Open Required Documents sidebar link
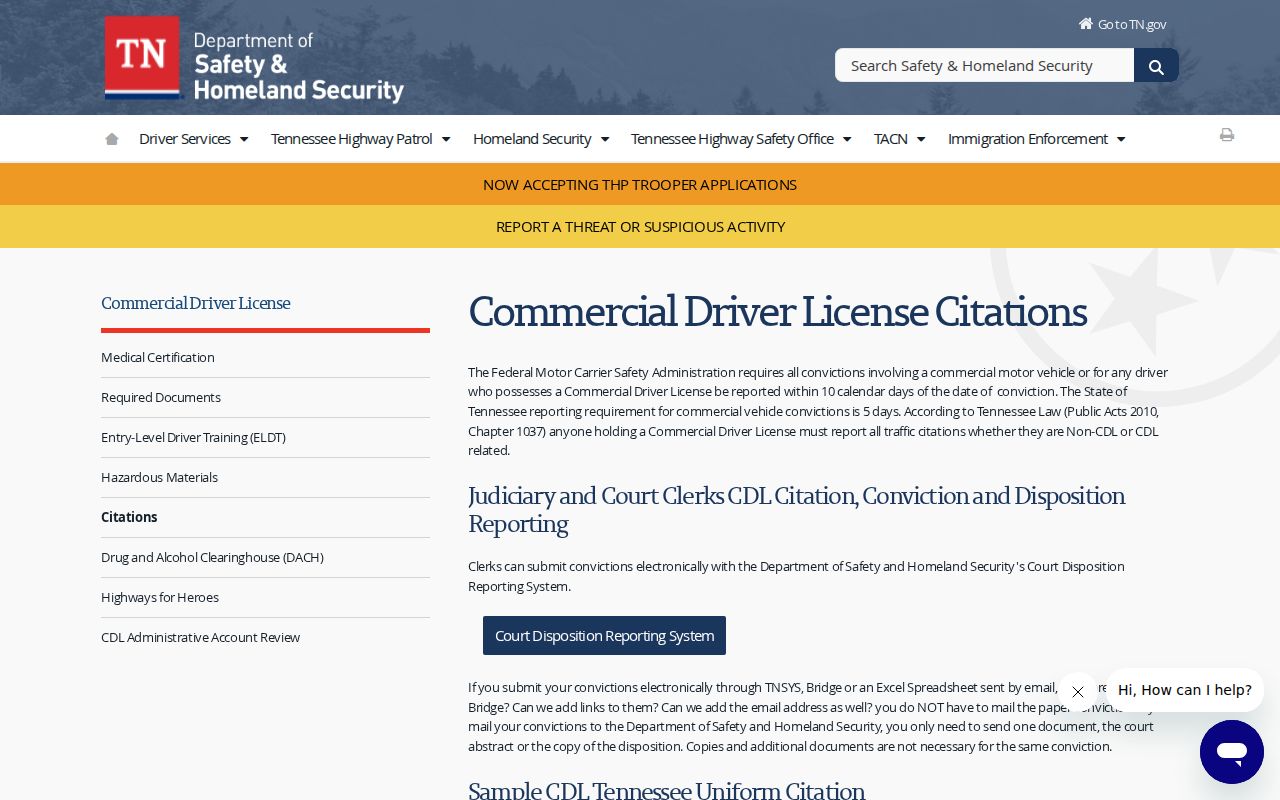Image resolution: width=1280 pixels, height=800 pixels. pyautogui.click(x=161, y=398)
